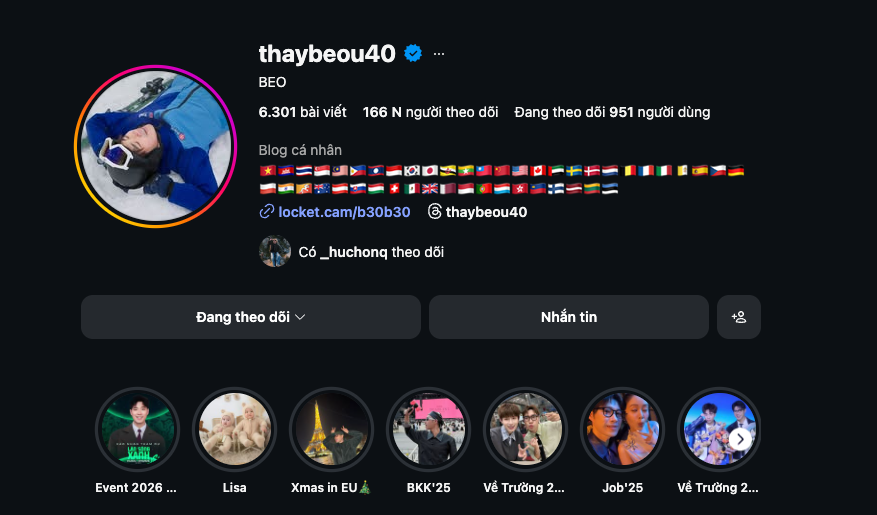Click the _huchonq follower username
Screen dimensions: 877x515
(353, 252)
